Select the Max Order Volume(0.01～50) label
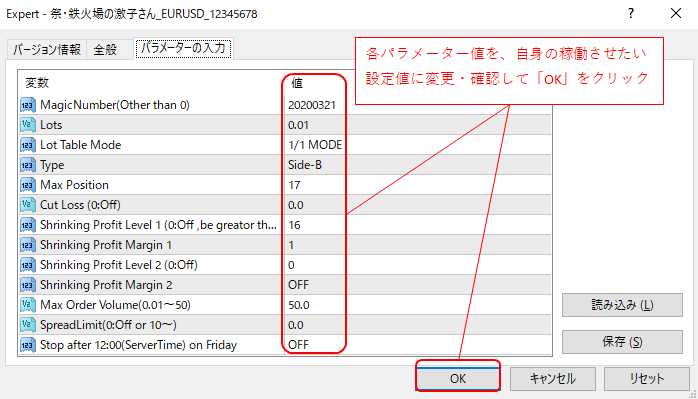This screenshot has height=399, width=698. (x=115, y=305)
